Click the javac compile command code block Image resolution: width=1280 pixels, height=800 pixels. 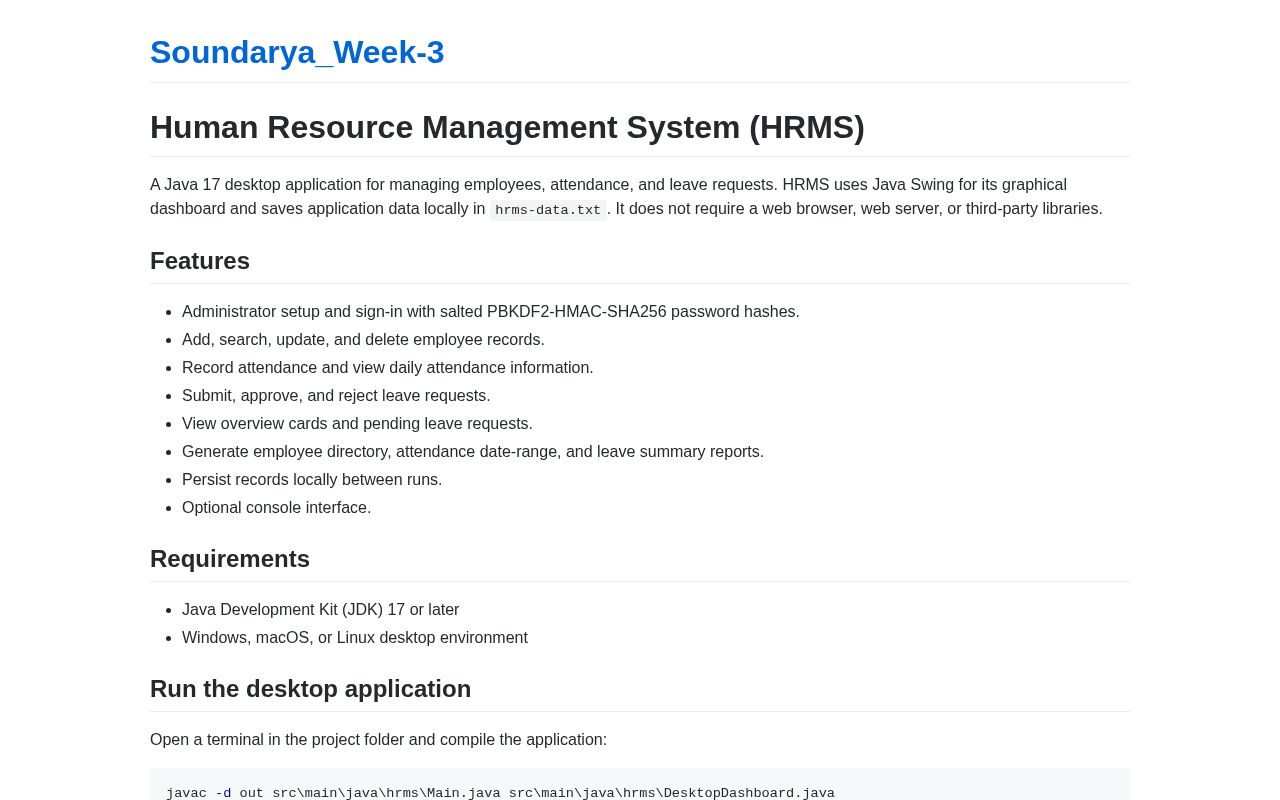pyautogui.click(x=640, y=786)
